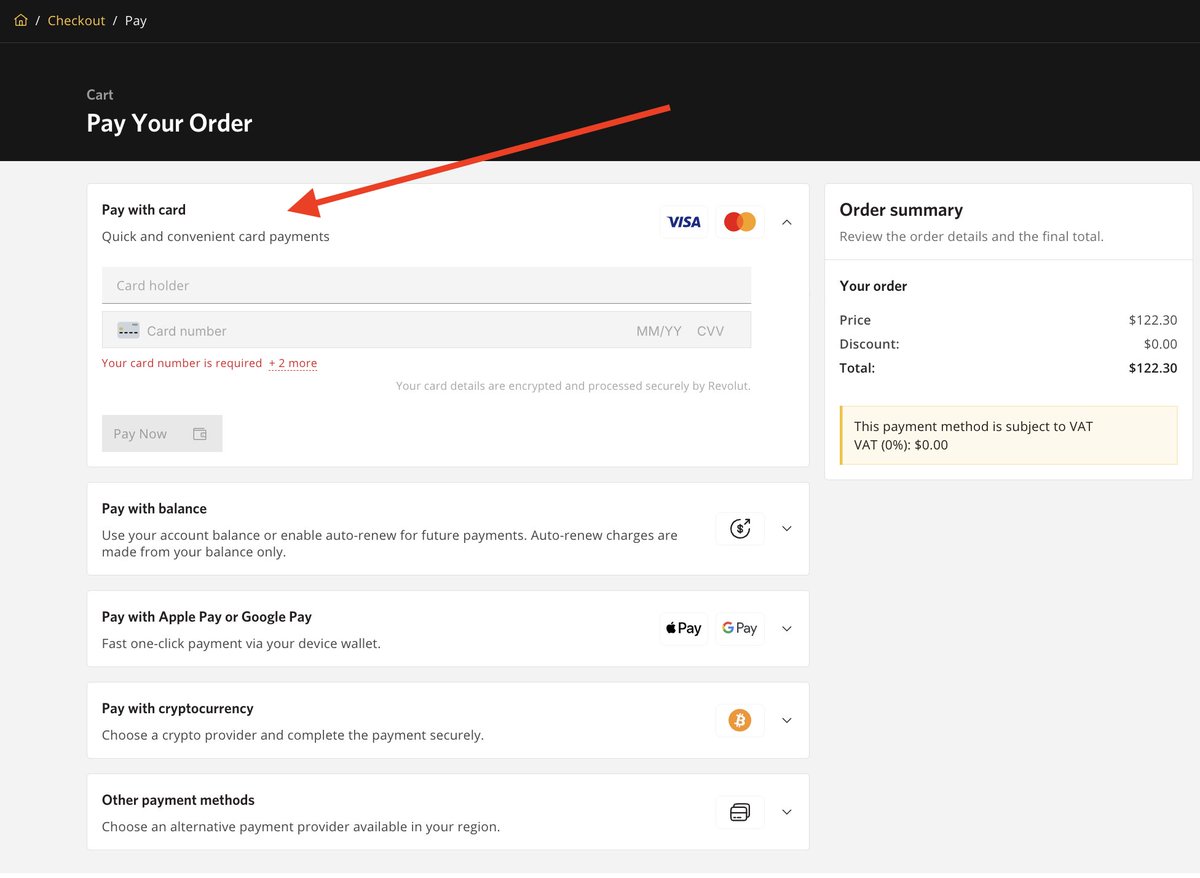The height and width of the screenshot is (878, 1200).
Task: Collapse the Pay with card section
Action: (x=787, y=222)
